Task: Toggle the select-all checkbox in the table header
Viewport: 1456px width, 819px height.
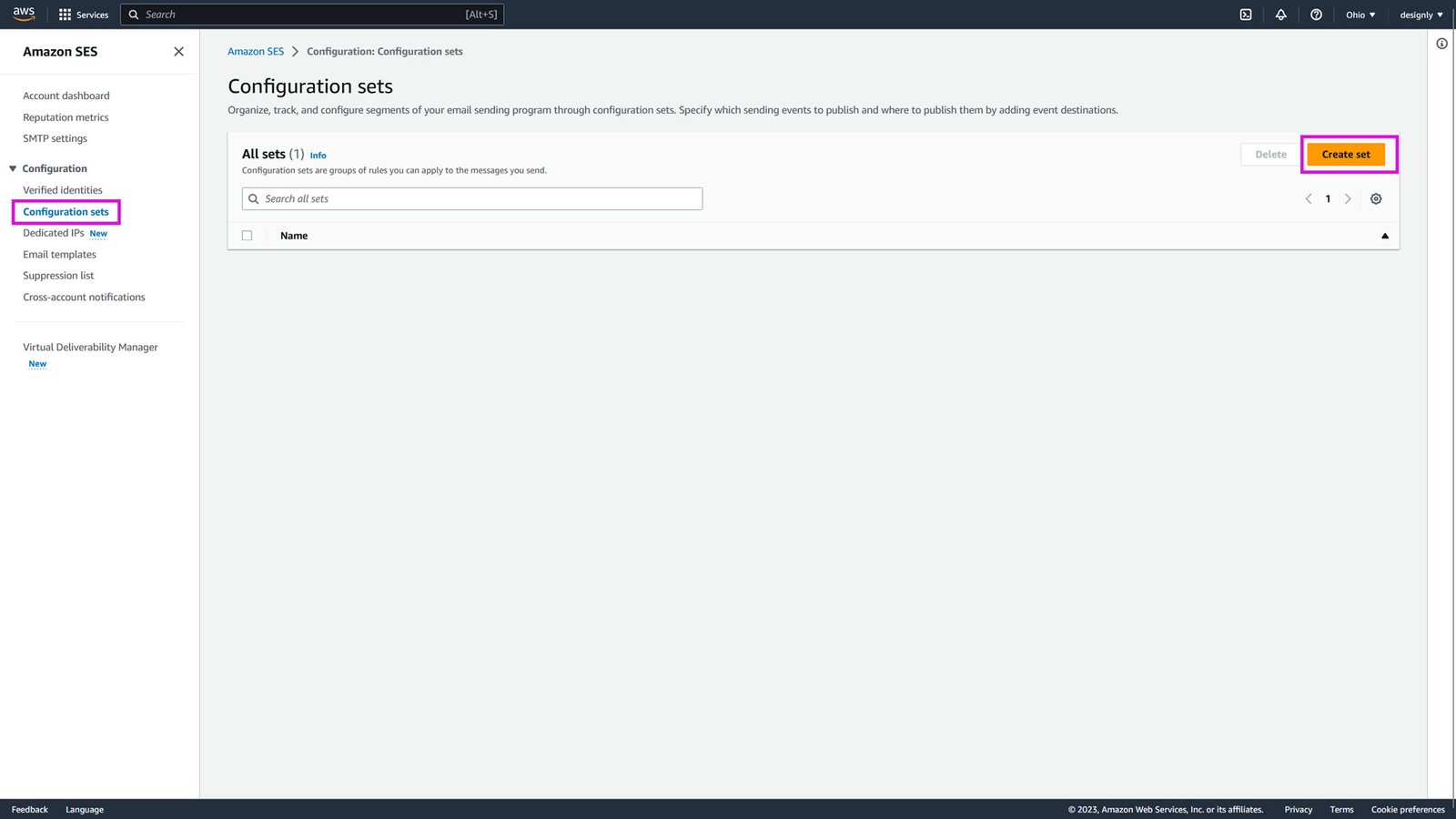Action: (247, 235)
